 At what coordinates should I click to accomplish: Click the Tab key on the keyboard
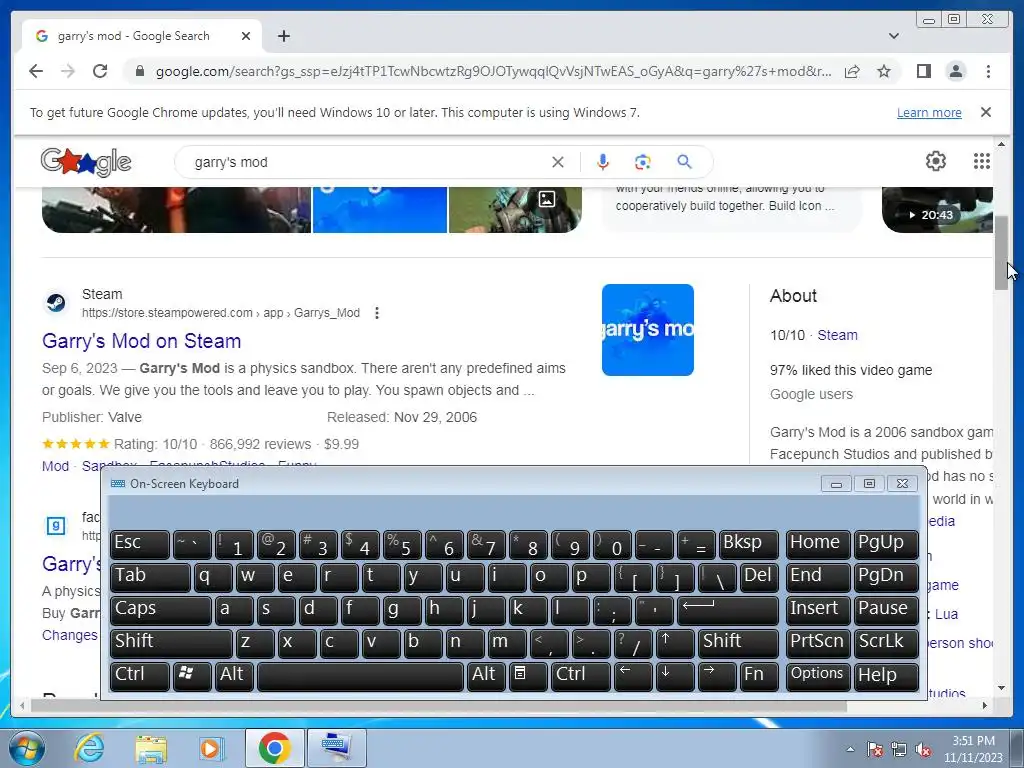[150, 577]
